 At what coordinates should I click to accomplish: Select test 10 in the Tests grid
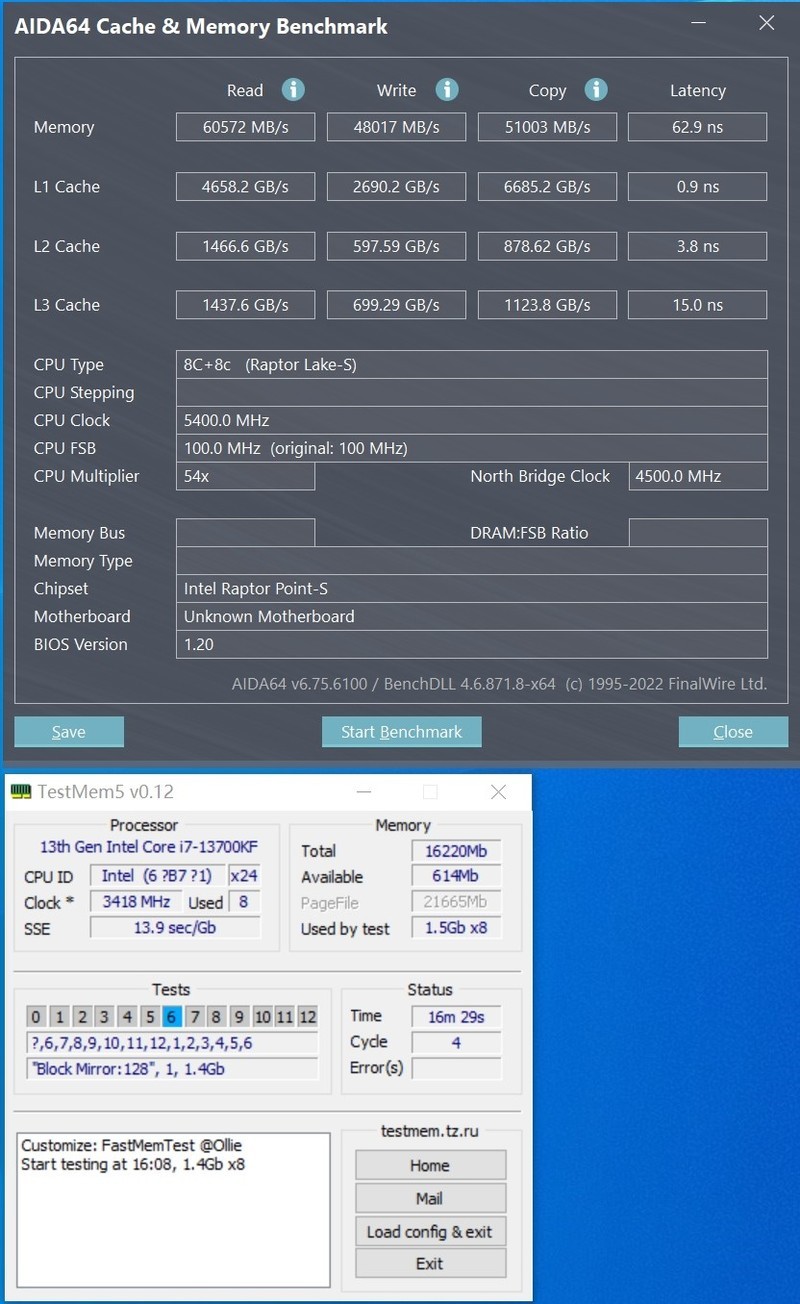pyautogui.click(x=265, y=1016)
